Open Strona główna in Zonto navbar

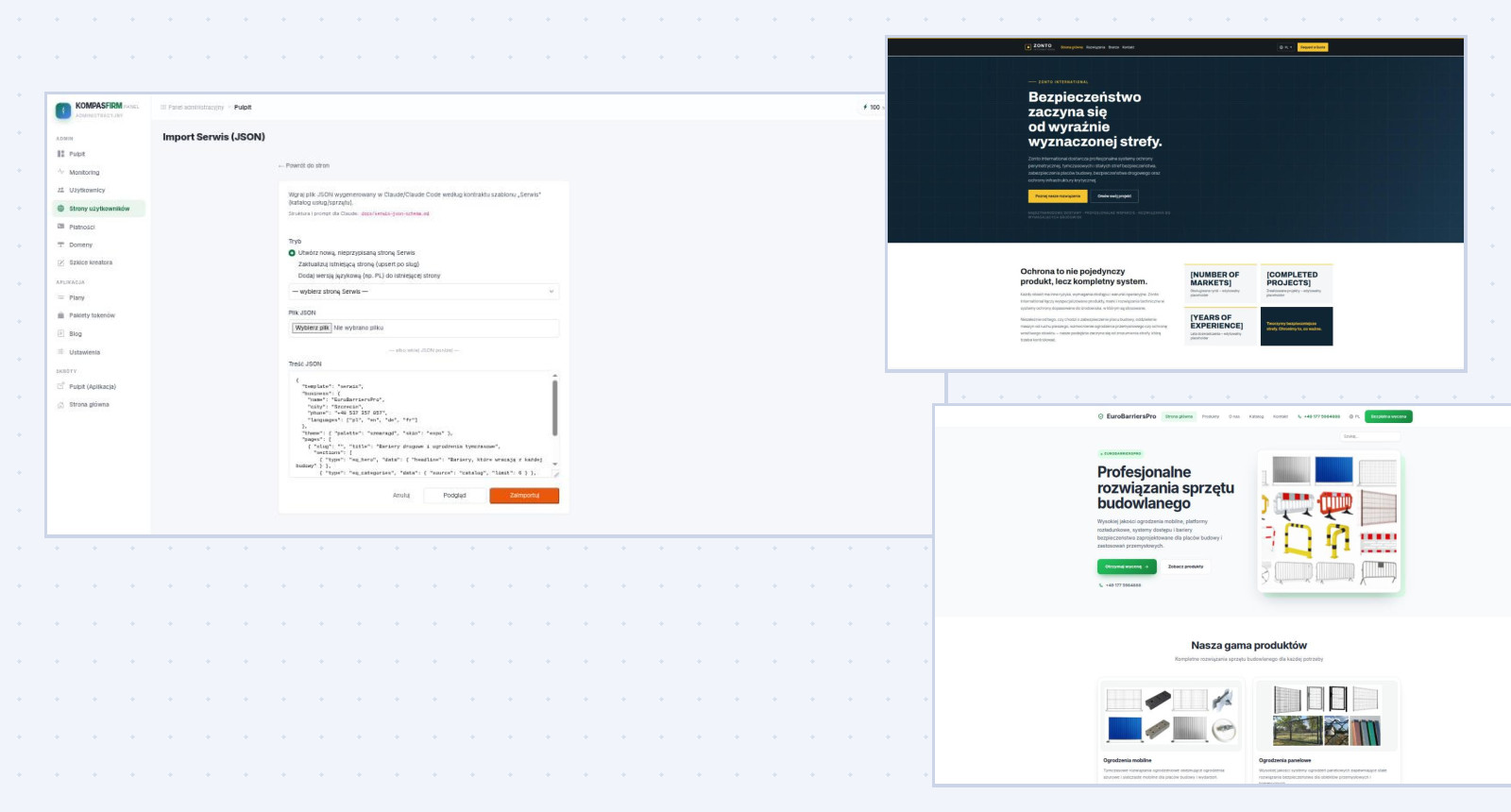(x=1072, y=47)
